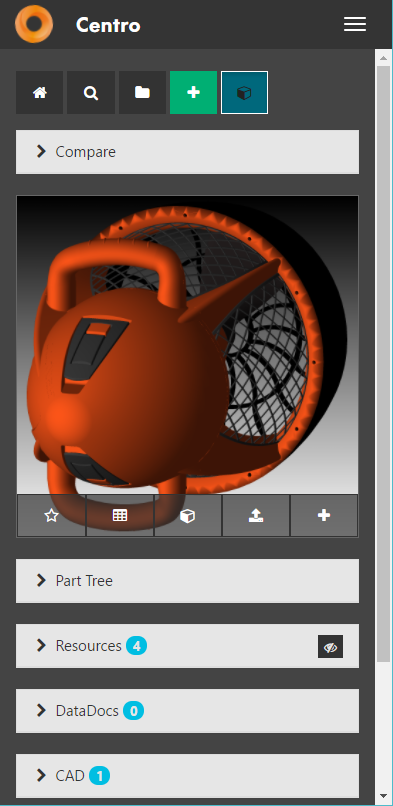Click the upload icon under the preview

point(256,516)
